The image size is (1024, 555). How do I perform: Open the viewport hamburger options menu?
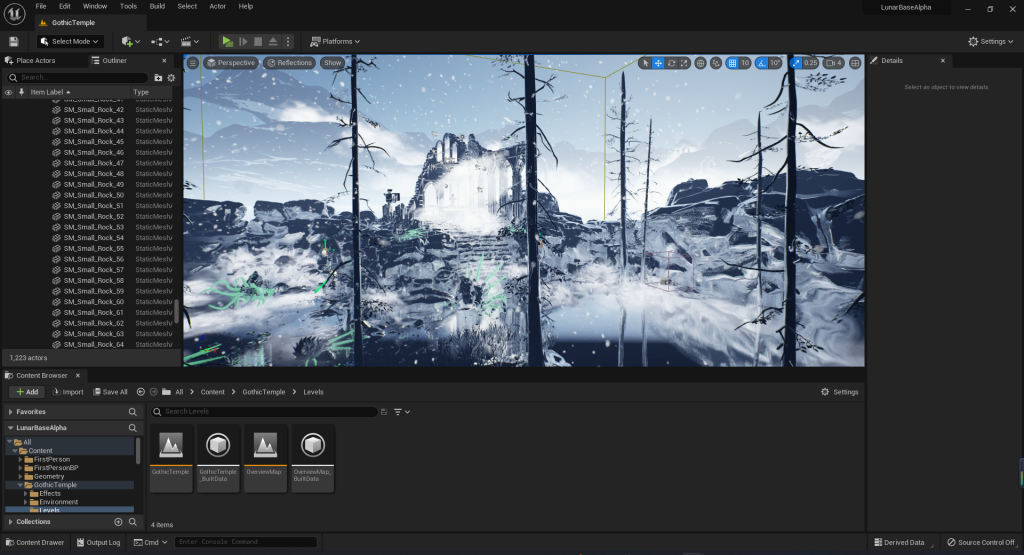pyautogui.click(x=193, y=63)
